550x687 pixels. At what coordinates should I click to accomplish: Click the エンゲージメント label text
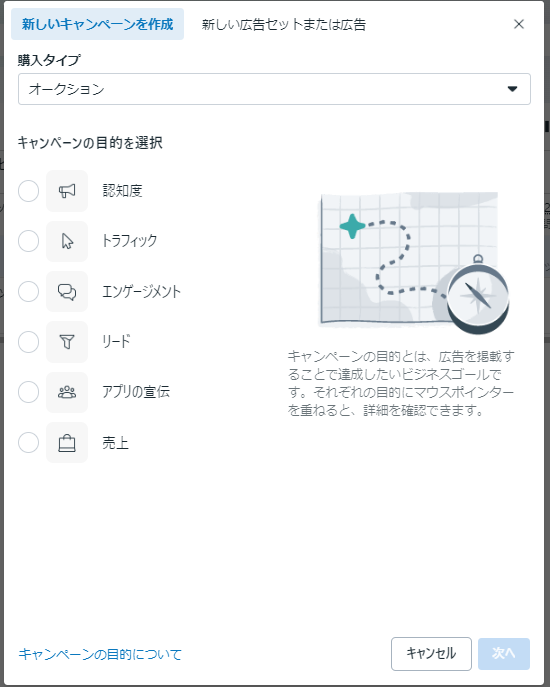point(141,291)
